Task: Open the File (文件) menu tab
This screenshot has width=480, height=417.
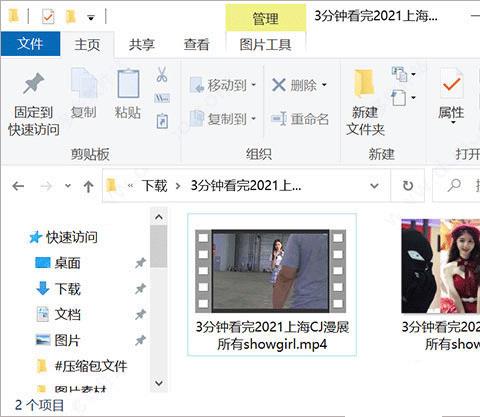Action: tap(31, 44)
